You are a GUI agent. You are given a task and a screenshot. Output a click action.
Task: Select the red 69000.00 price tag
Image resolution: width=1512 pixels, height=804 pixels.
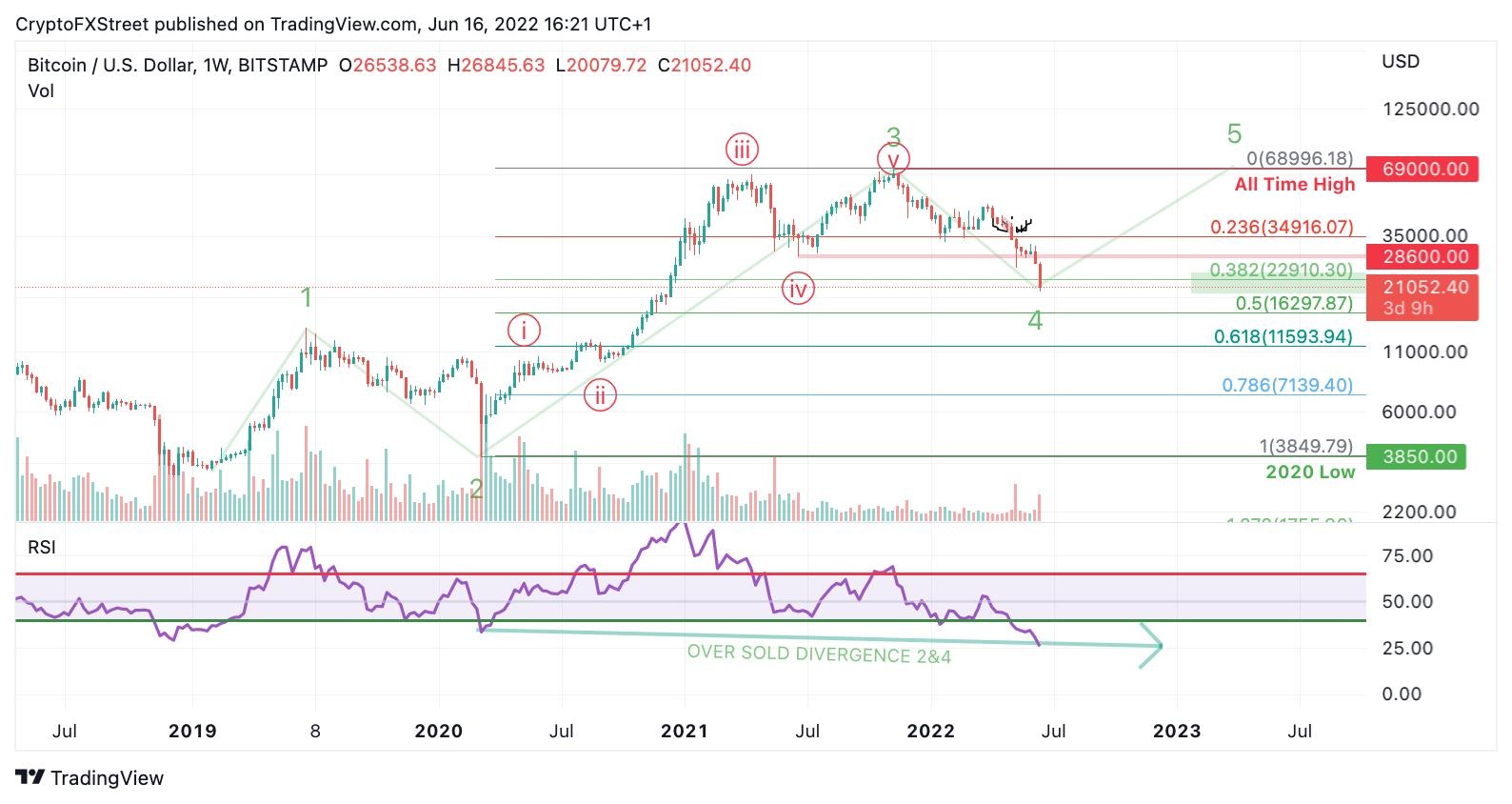(x=1422, y=170)
